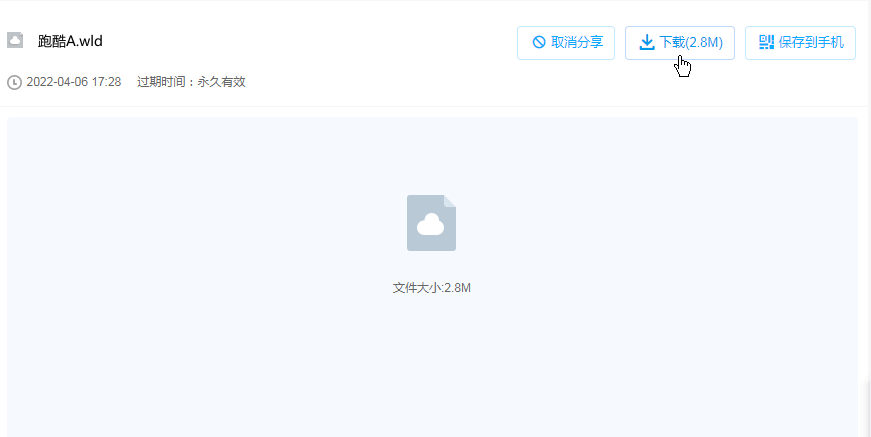The height and width of the screenshot is (437, 871).
Task: Click the 保存到手机 text label
Action: 811,42
